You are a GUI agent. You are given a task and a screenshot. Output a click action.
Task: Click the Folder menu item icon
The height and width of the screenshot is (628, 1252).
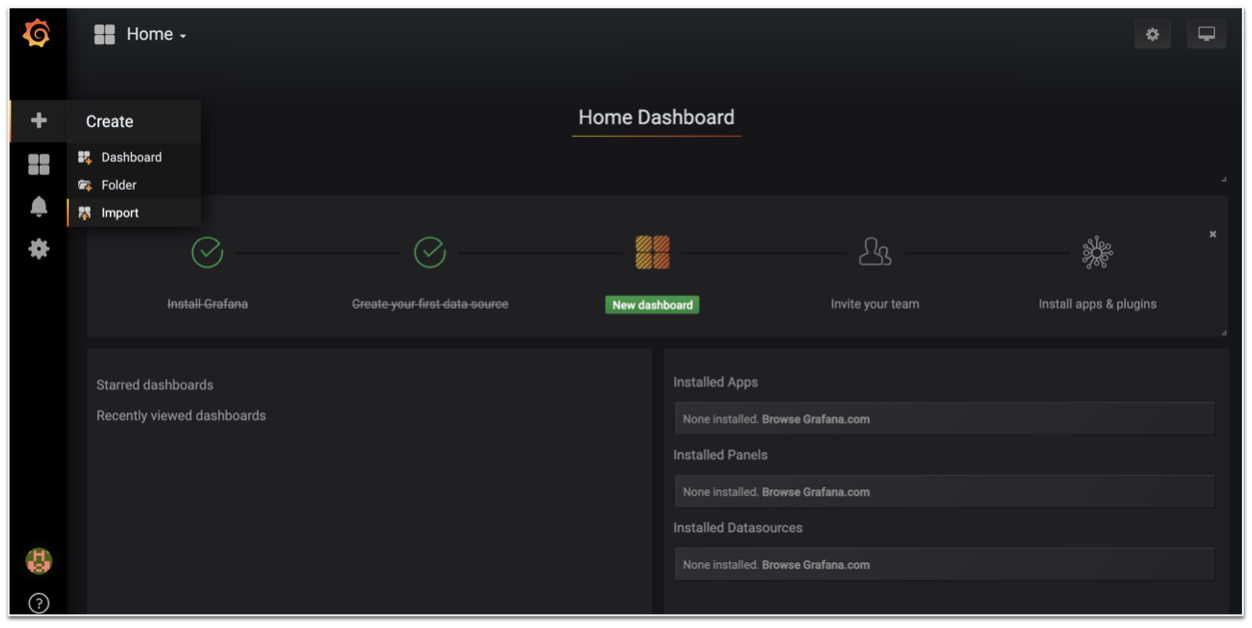[x=85, y=186]
